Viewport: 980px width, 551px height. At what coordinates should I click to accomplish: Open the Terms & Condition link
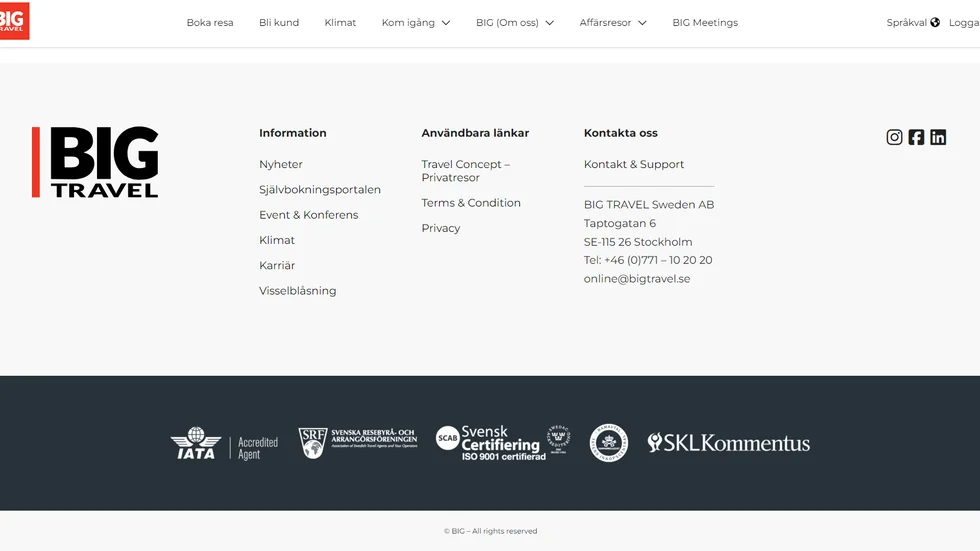[471, 202]
